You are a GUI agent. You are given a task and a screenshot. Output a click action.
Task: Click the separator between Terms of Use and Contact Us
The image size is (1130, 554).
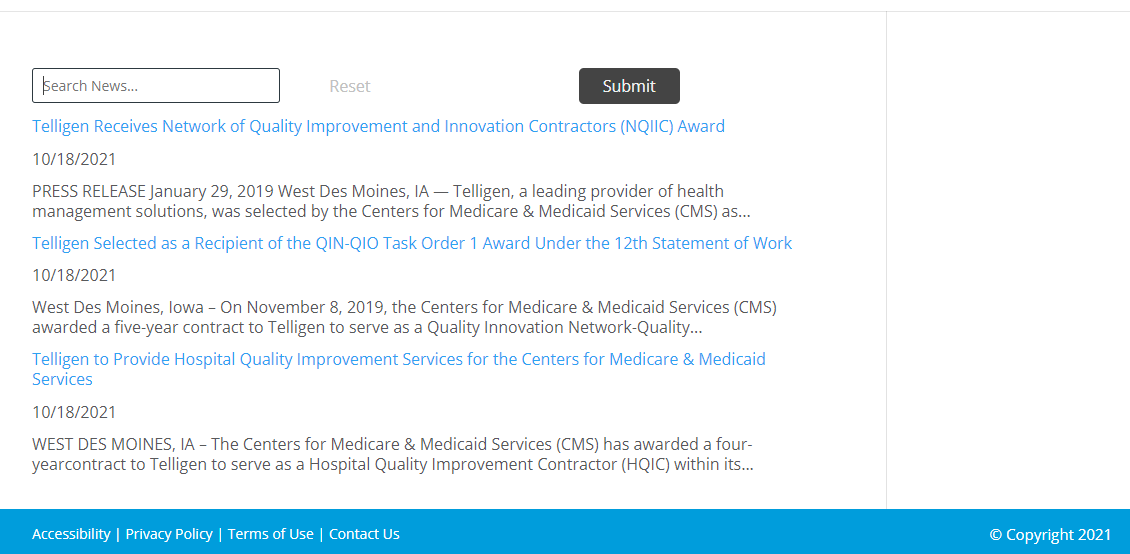click(x=321, y=534)
